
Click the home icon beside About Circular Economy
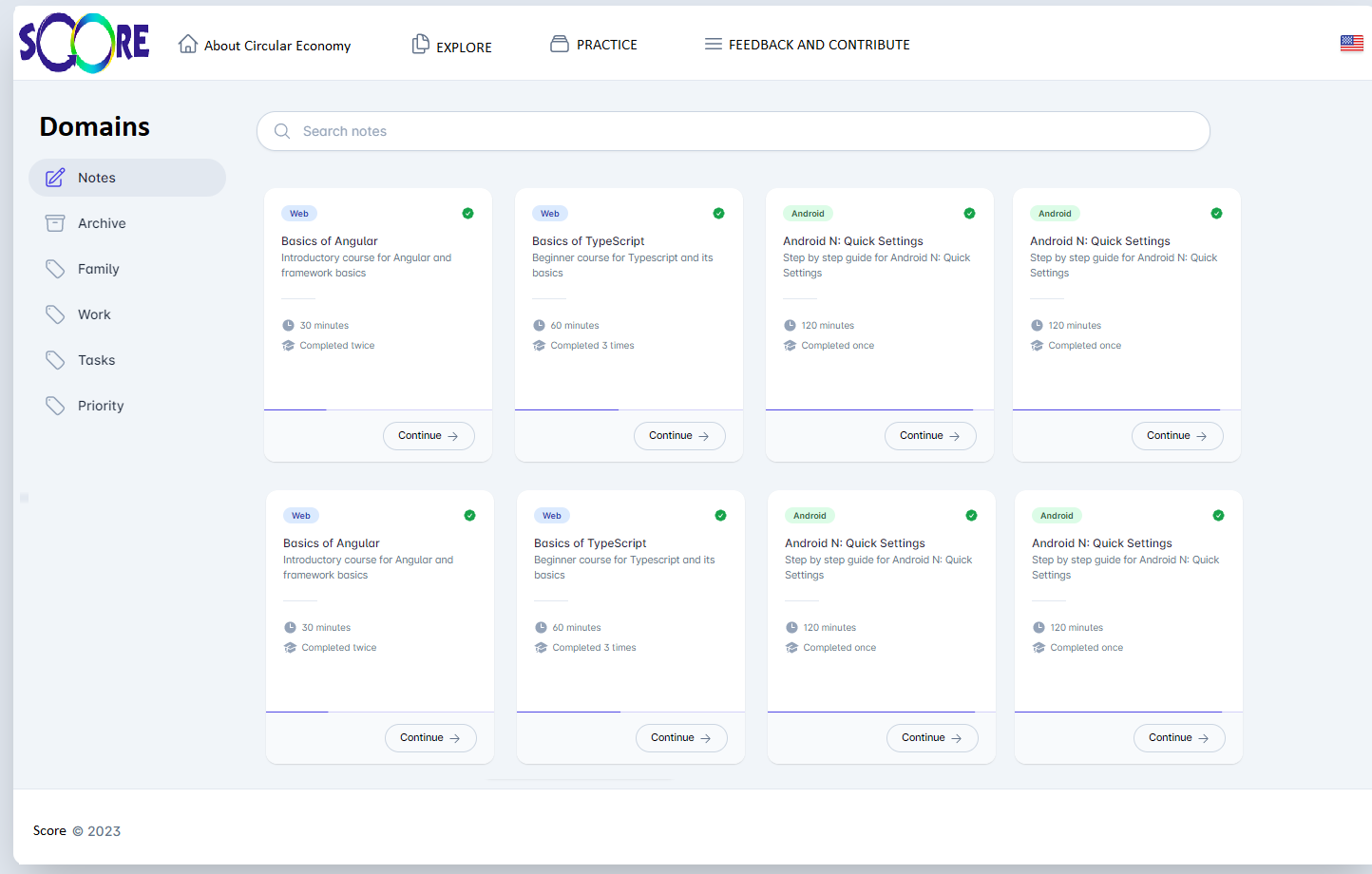[x=188, y=44]
